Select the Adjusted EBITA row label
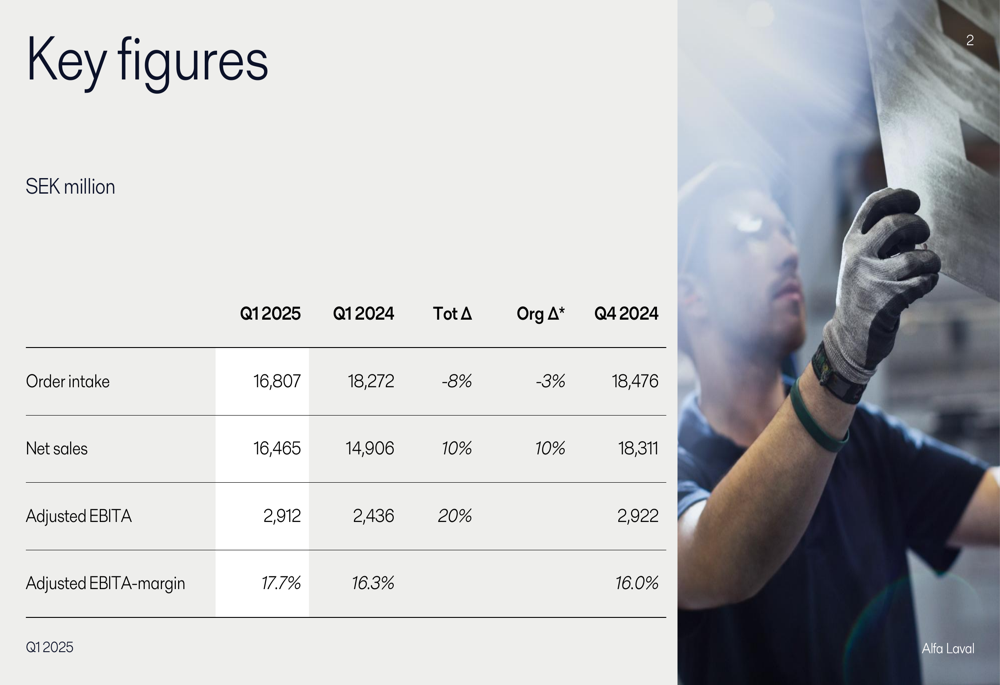This screenshot has width=1000, height=685. [78, 516]
